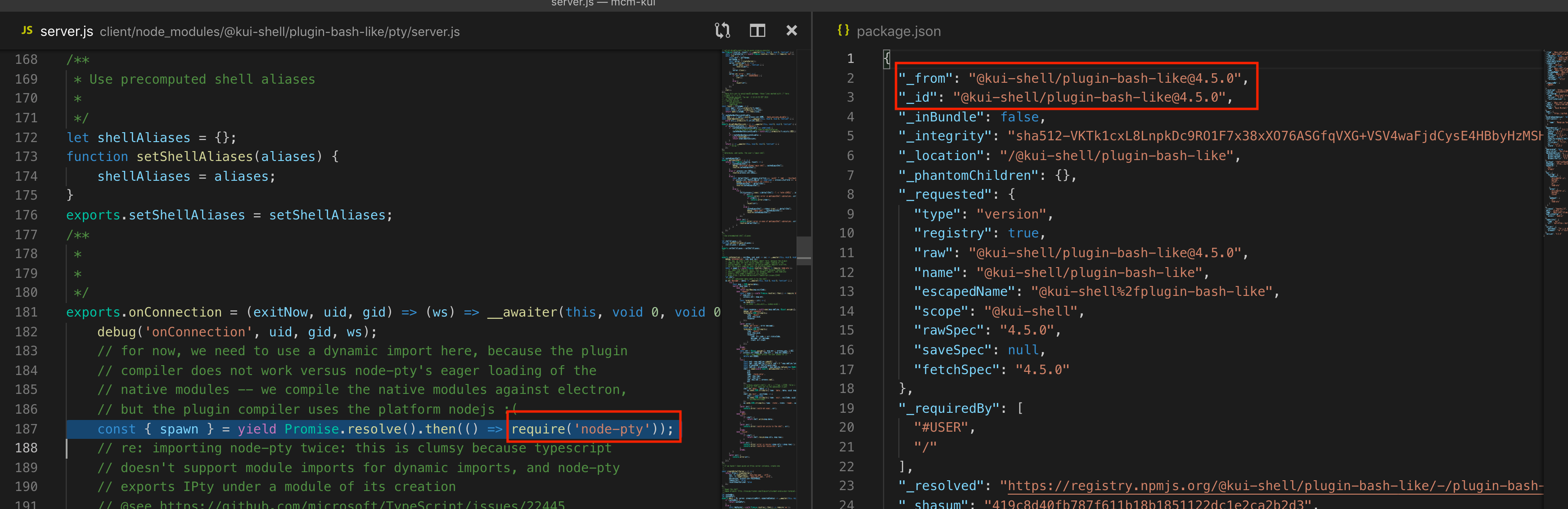Click "scope": "@kui-shell" on line 14

pos(996,312)
